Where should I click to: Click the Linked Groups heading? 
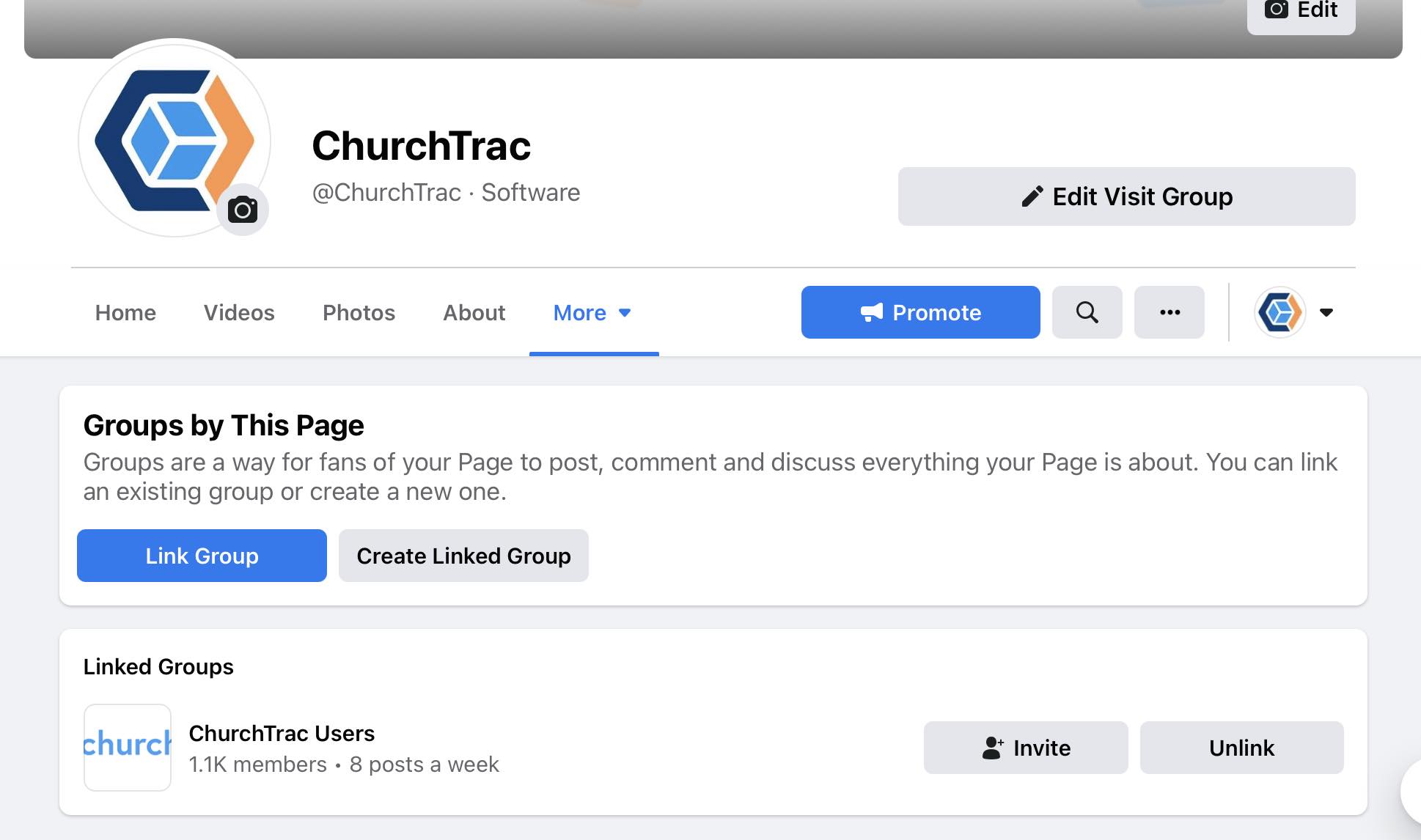[158, 666]
